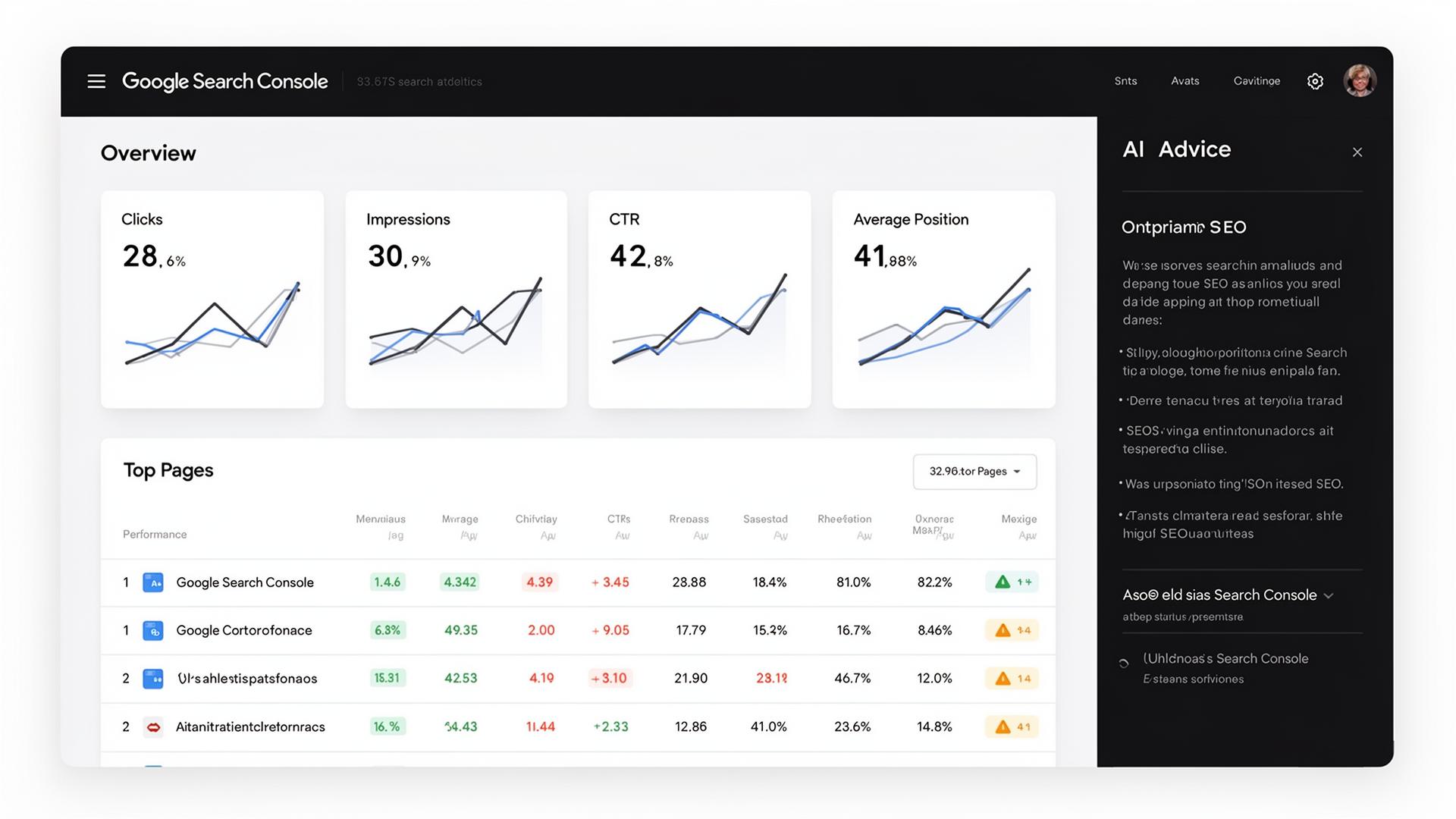Click the red Aitanitratientclretornracs row icon
The height and width of the screenshot is (819, 1456).
click(153, 727)
